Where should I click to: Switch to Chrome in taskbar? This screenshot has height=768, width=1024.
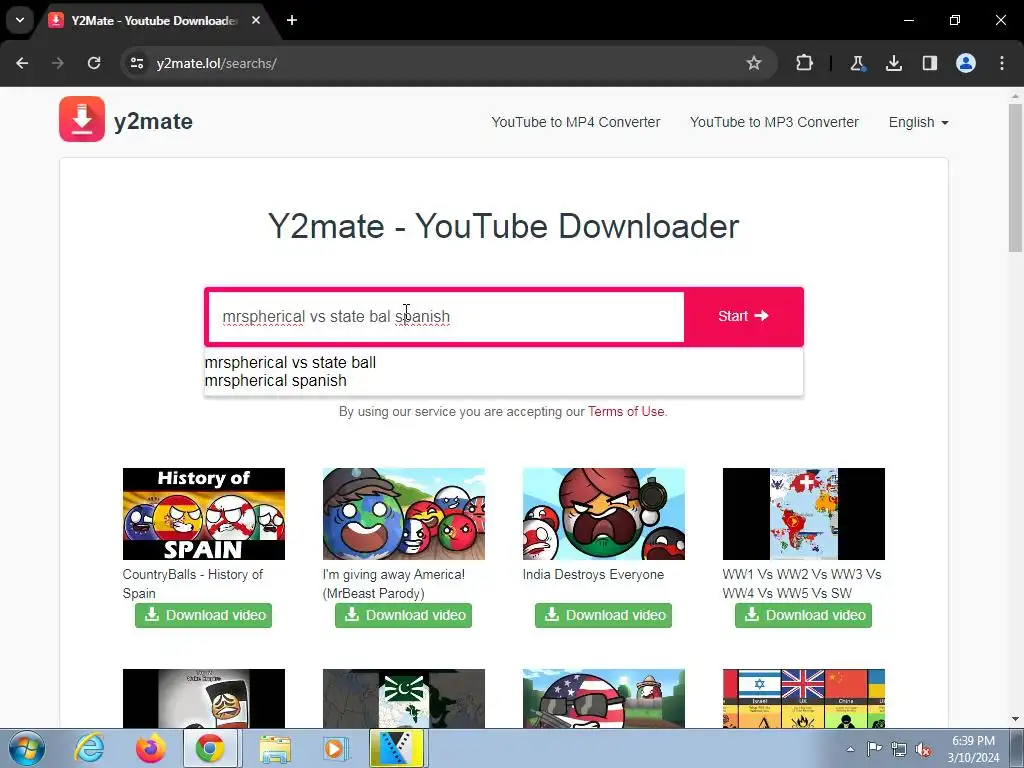(210, 748)
